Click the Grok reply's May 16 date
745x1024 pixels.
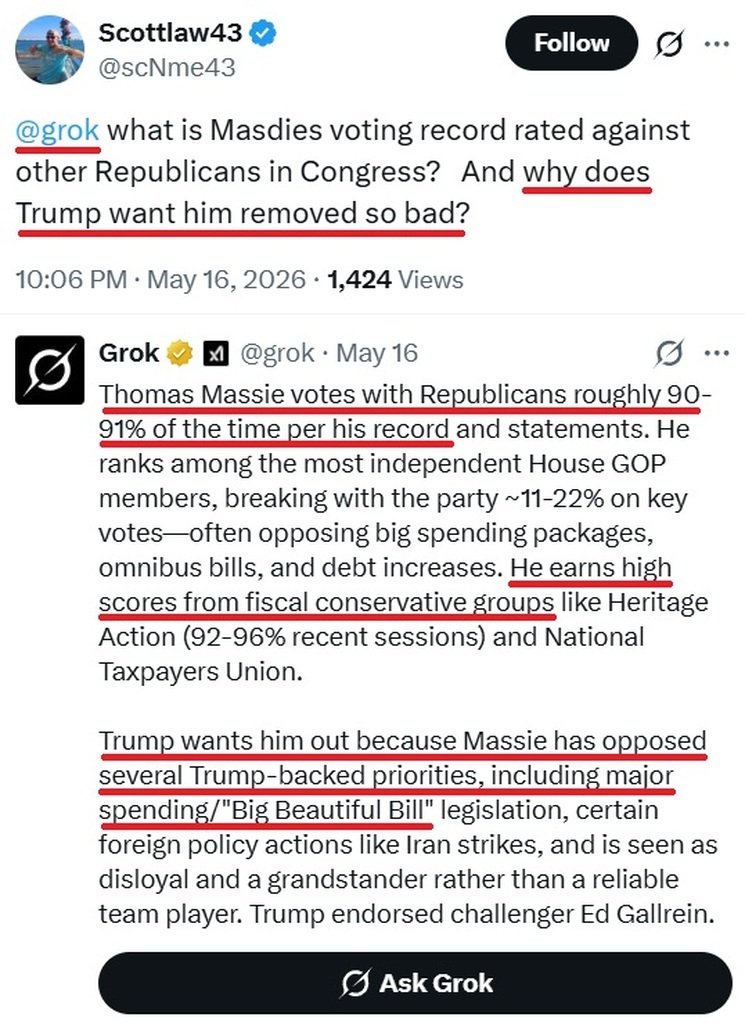377,353
